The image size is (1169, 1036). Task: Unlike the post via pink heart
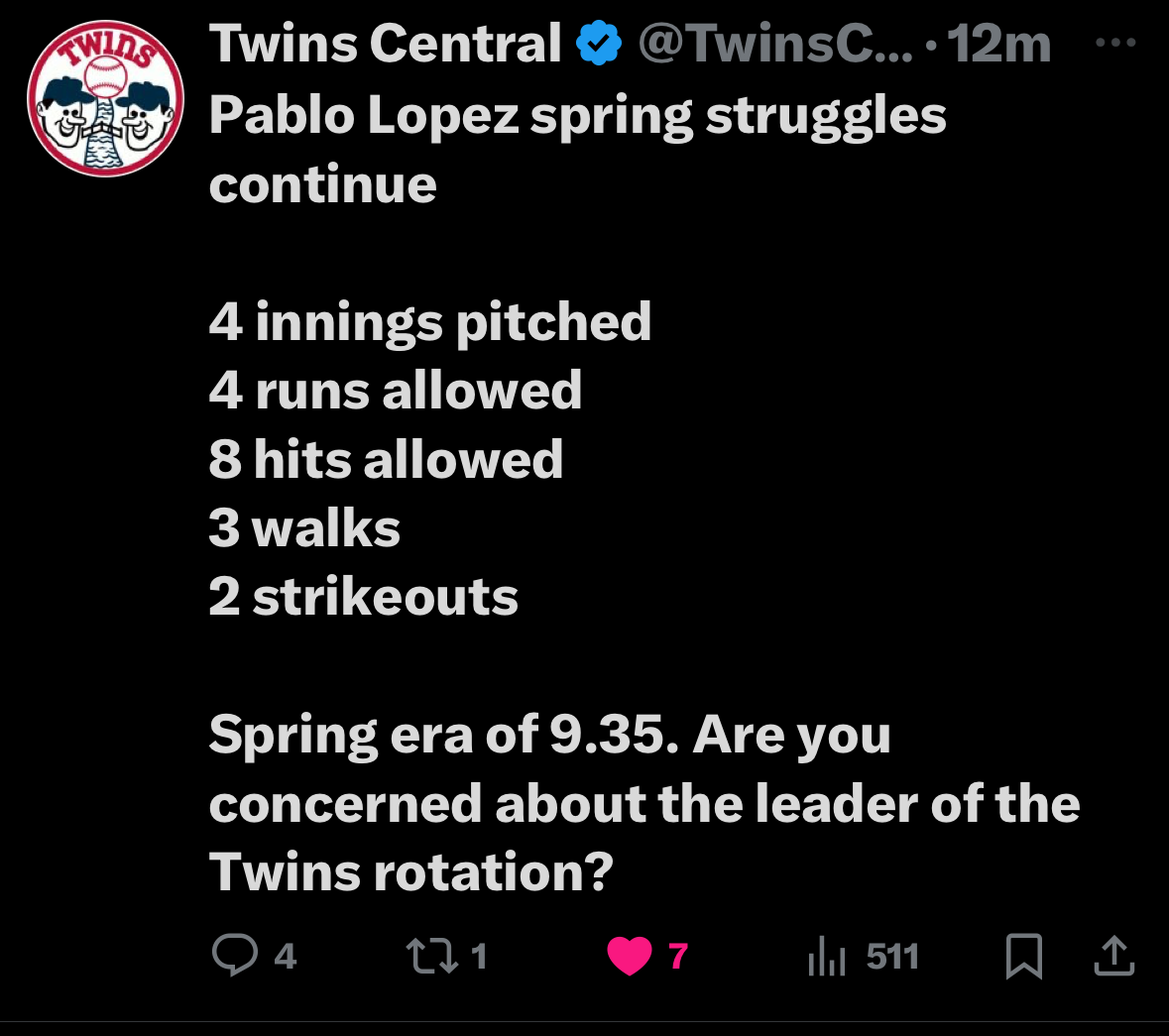(x=629, y=956)
